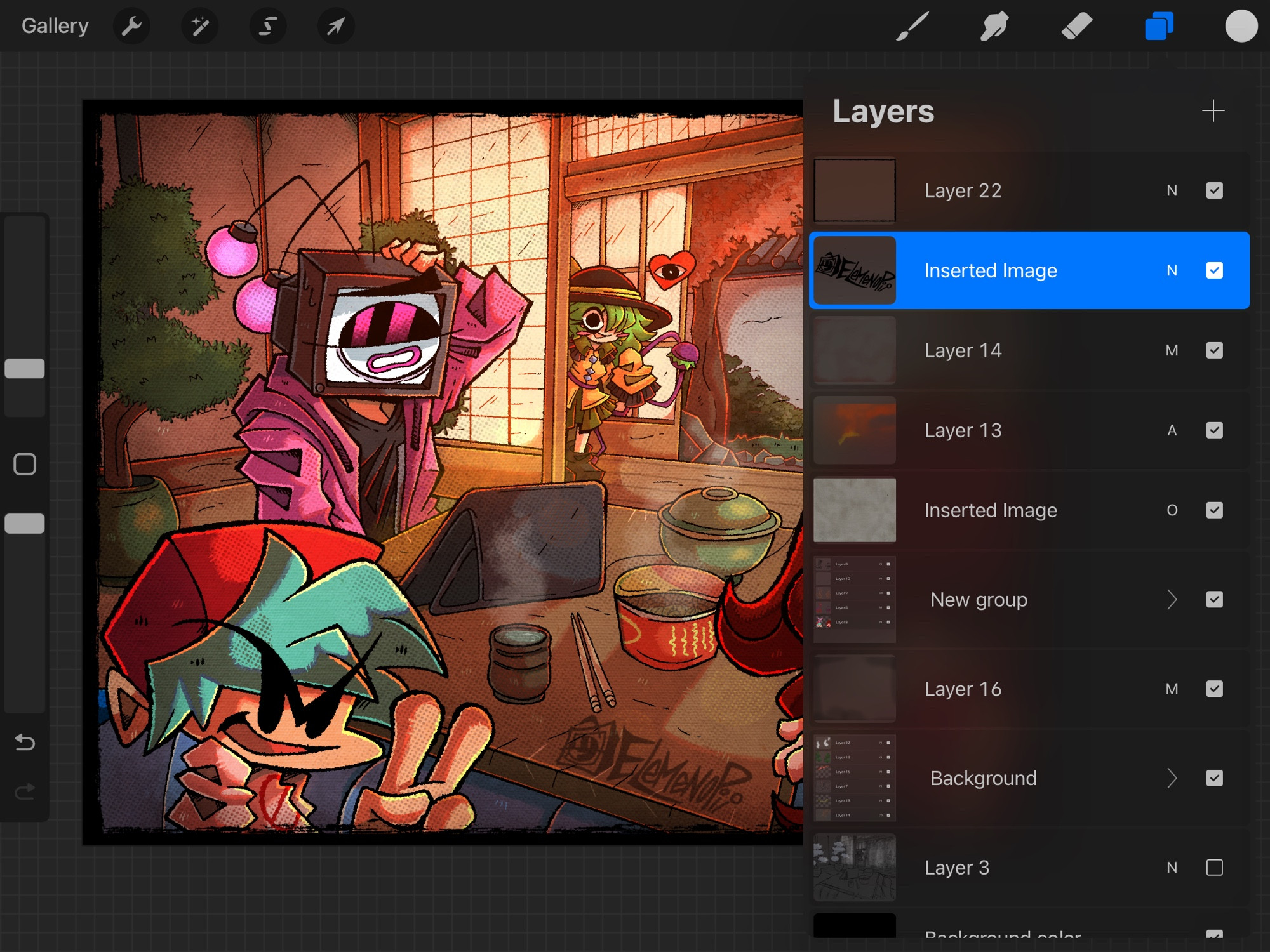Tap the Elemenop logo layer thumbnail
The image size is (1270, 952).
click(855, 270)
